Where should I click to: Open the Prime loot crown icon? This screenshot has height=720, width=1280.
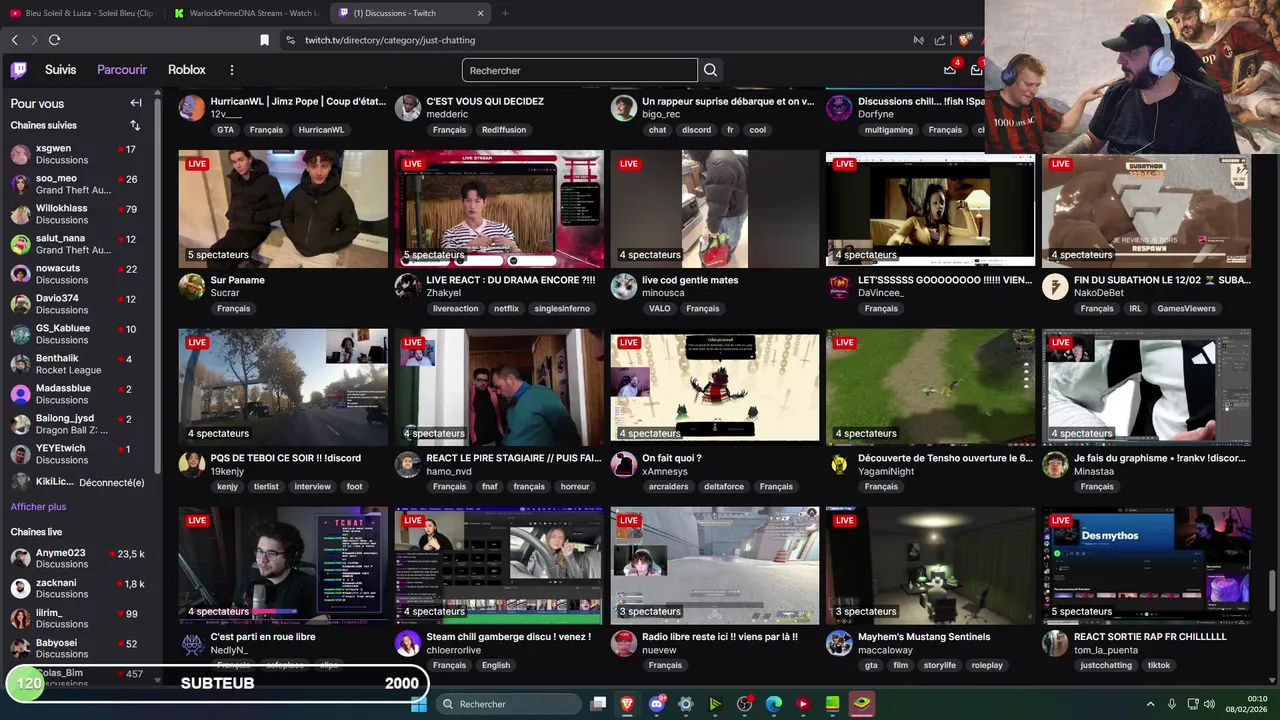(x=950, y=70)
